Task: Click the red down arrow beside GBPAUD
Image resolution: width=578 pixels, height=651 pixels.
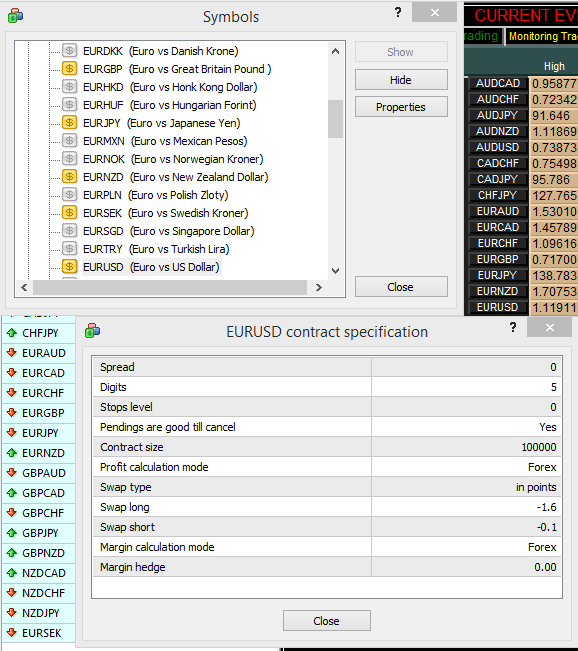Action: (x=12, y=472)
